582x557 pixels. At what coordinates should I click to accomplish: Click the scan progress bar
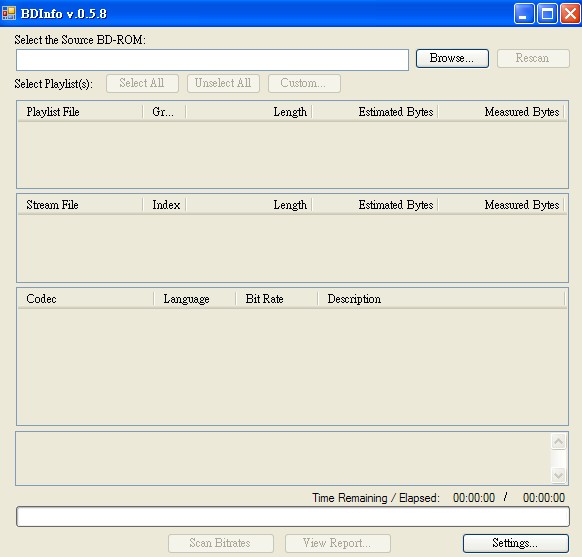pyautogui.click(x=293, y=517)
